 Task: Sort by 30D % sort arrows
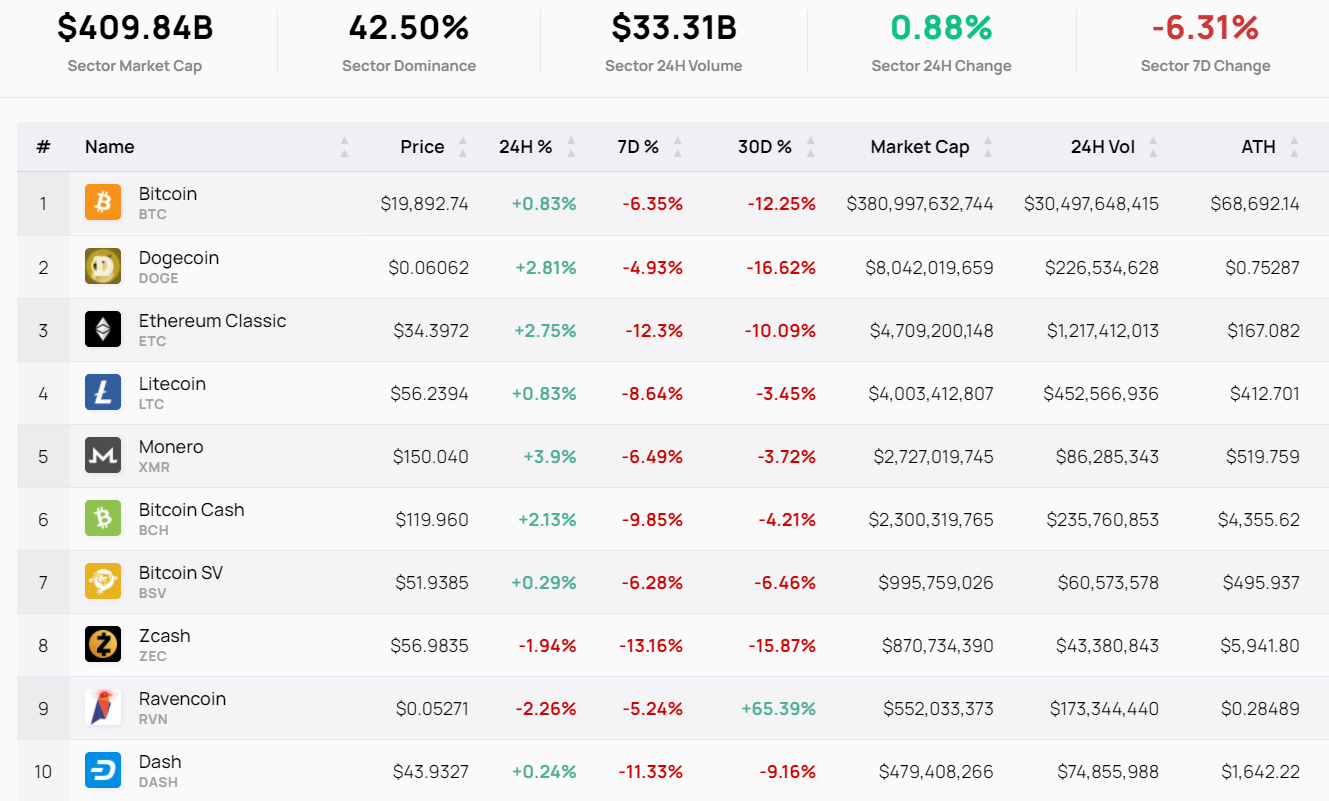click(x=810, y=147)
